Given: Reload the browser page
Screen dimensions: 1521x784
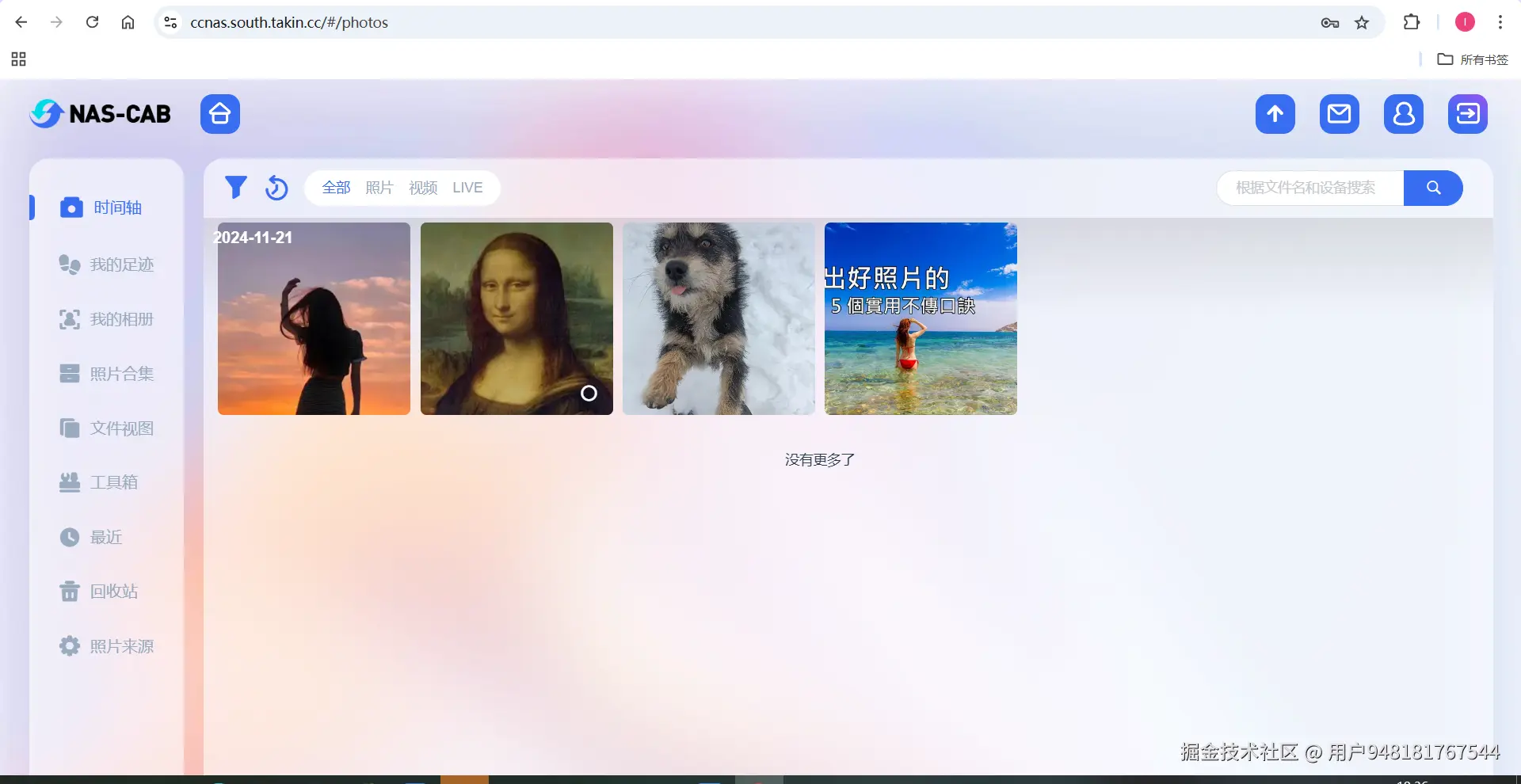Looking at the screenshot, I should coord(92,22).
